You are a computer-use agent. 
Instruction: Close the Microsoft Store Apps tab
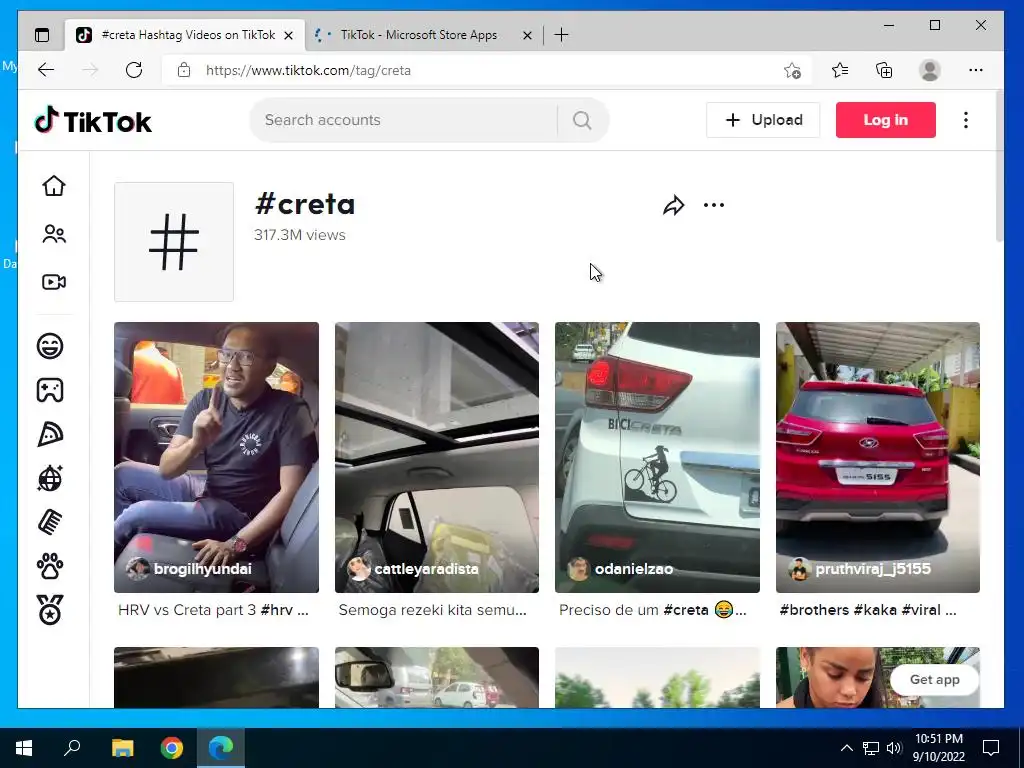tap(528, 36)
